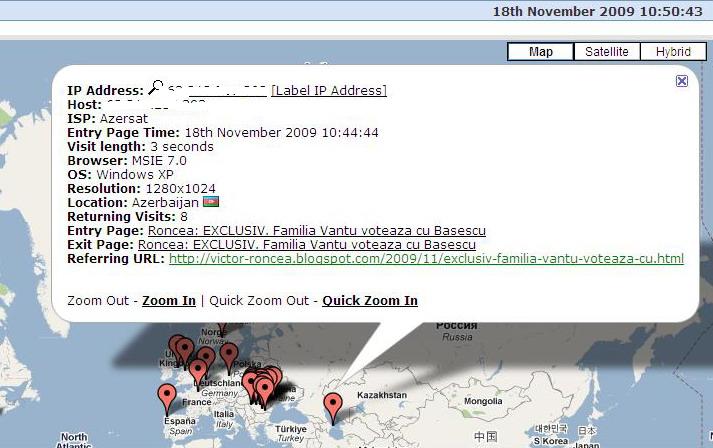Click the header date 18th November 2009
Viewport: 713px width, 448px height.
pyautogui.click(x=563, y=11)
